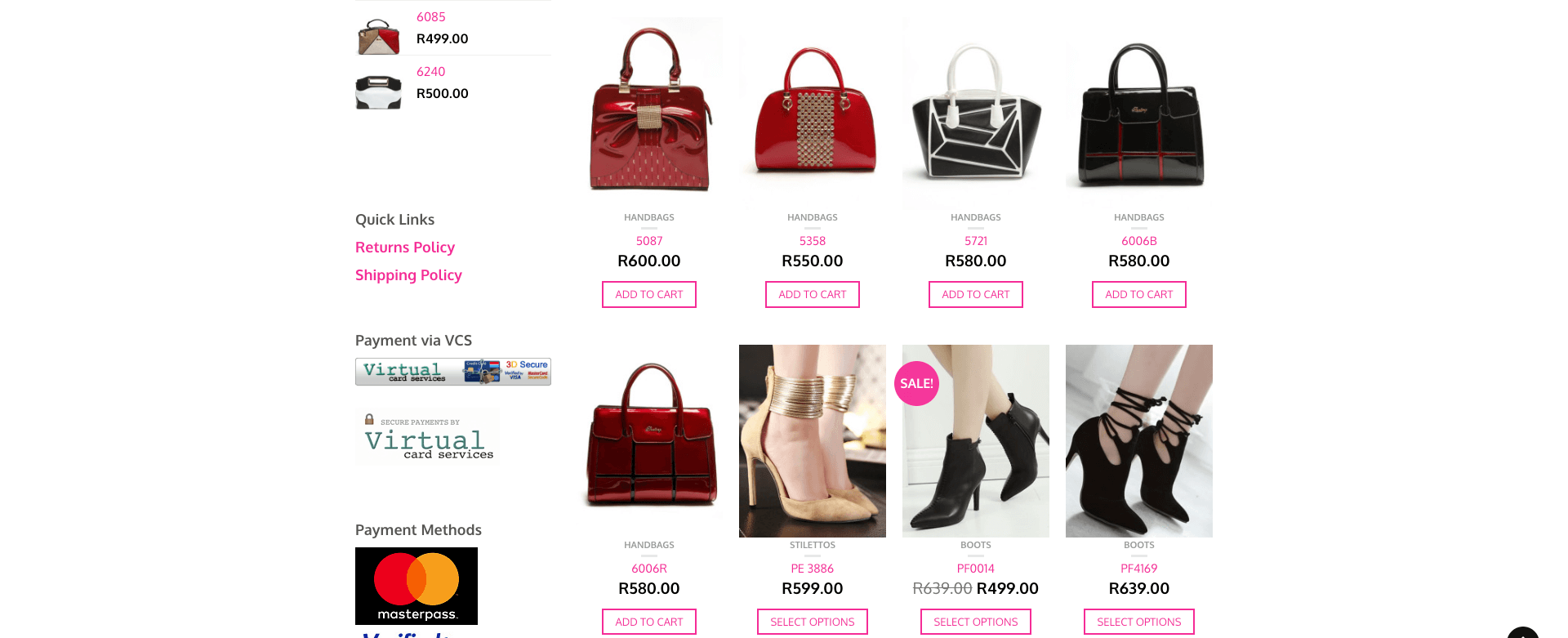View the PF4169 lace-up boots image

[x=1139, y=441]
